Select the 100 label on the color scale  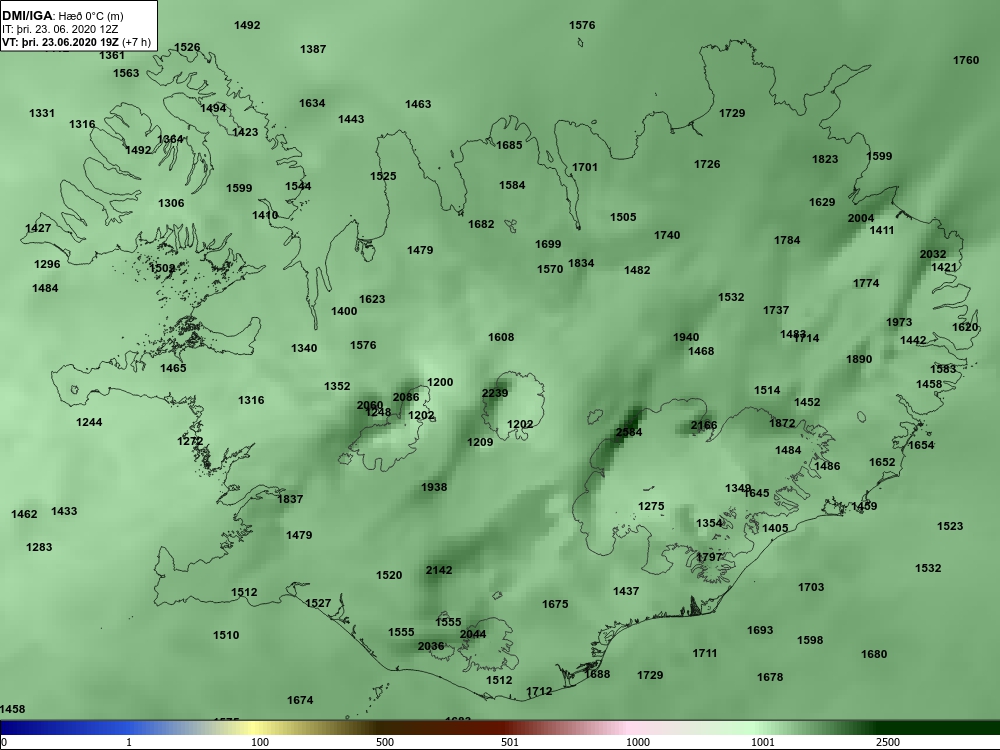(260, 742)
